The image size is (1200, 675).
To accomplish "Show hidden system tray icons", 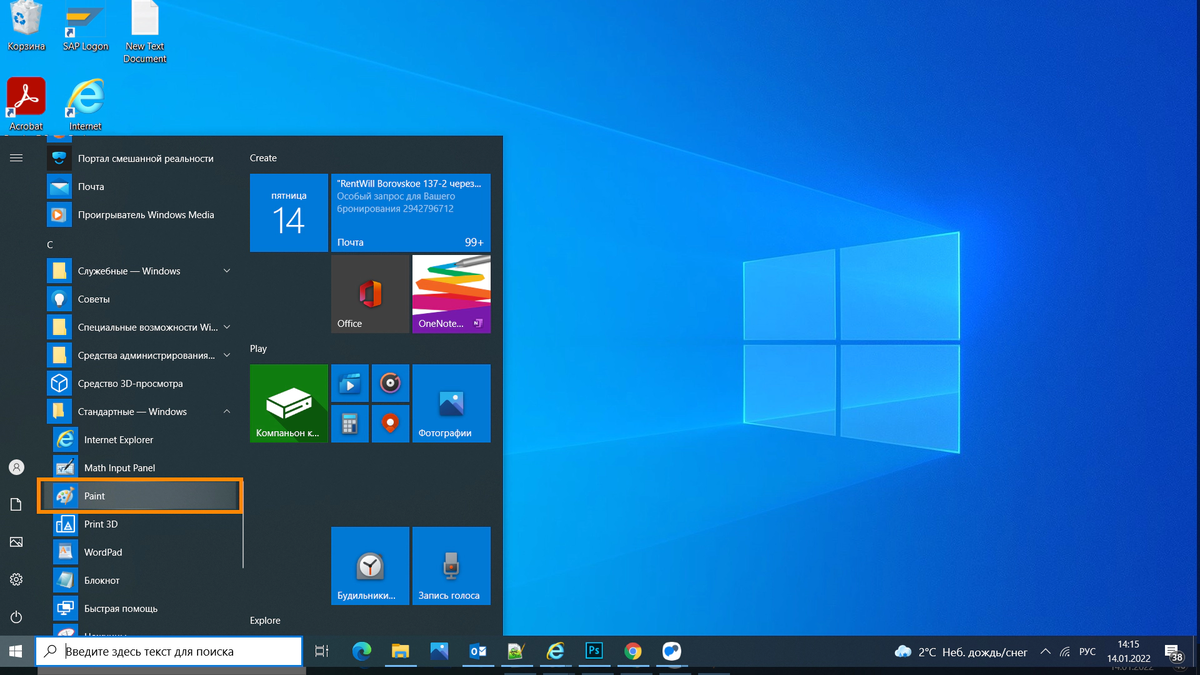I will pyautogui.click(x=1046, y=652).
